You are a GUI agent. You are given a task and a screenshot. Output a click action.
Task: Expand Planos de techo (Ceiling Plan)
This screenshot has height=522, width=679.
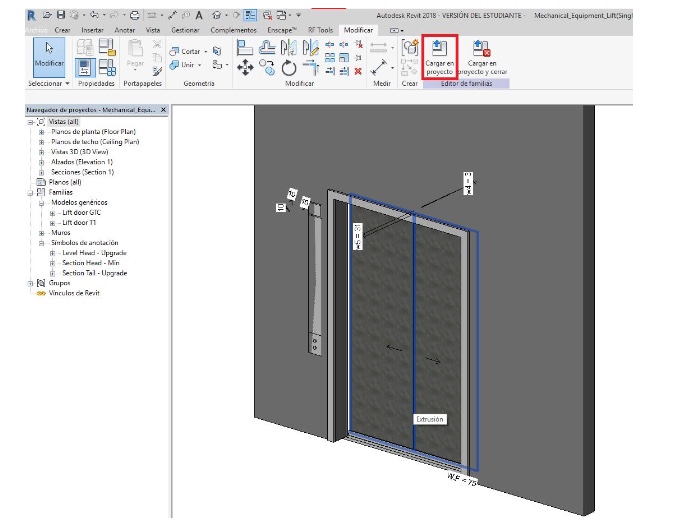tap(42, 142)
